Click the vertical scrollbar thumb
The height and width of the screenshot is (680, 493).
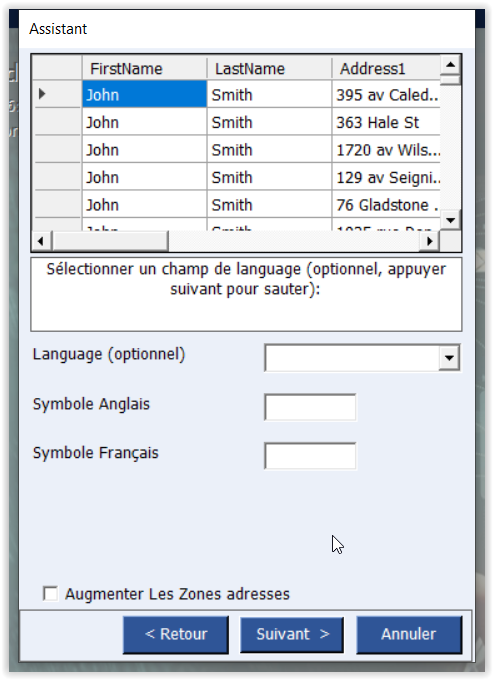[451, 80]
